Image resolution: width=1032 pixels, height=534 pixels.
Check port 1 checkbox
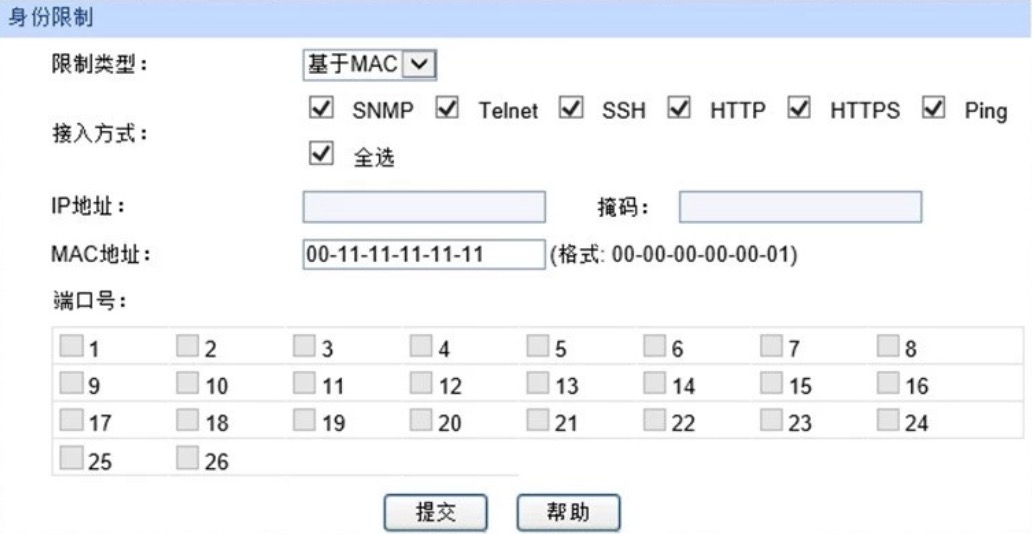click(68, 344)
